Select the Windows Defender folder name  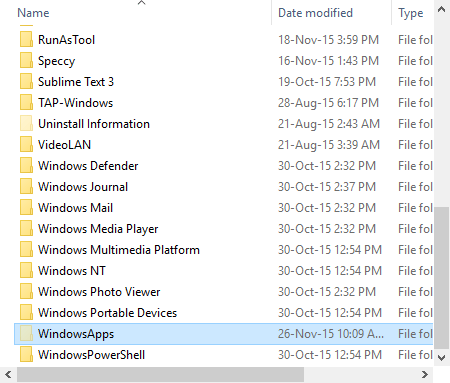pyautogui.click(x=88, y=166)
